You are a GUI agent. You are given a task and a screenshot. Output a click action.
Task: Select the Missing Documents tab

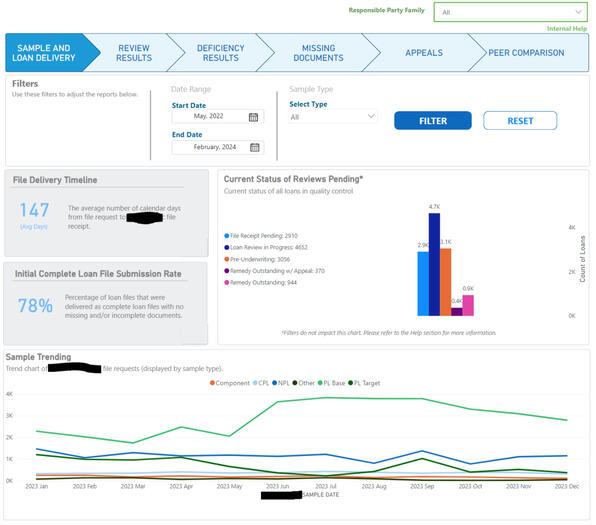click(x=319, y=53)
